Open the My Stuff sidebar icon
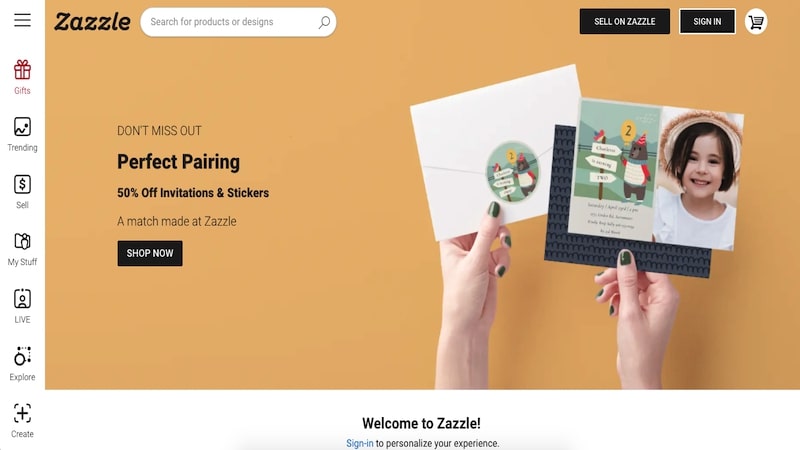 coord(22,241)
